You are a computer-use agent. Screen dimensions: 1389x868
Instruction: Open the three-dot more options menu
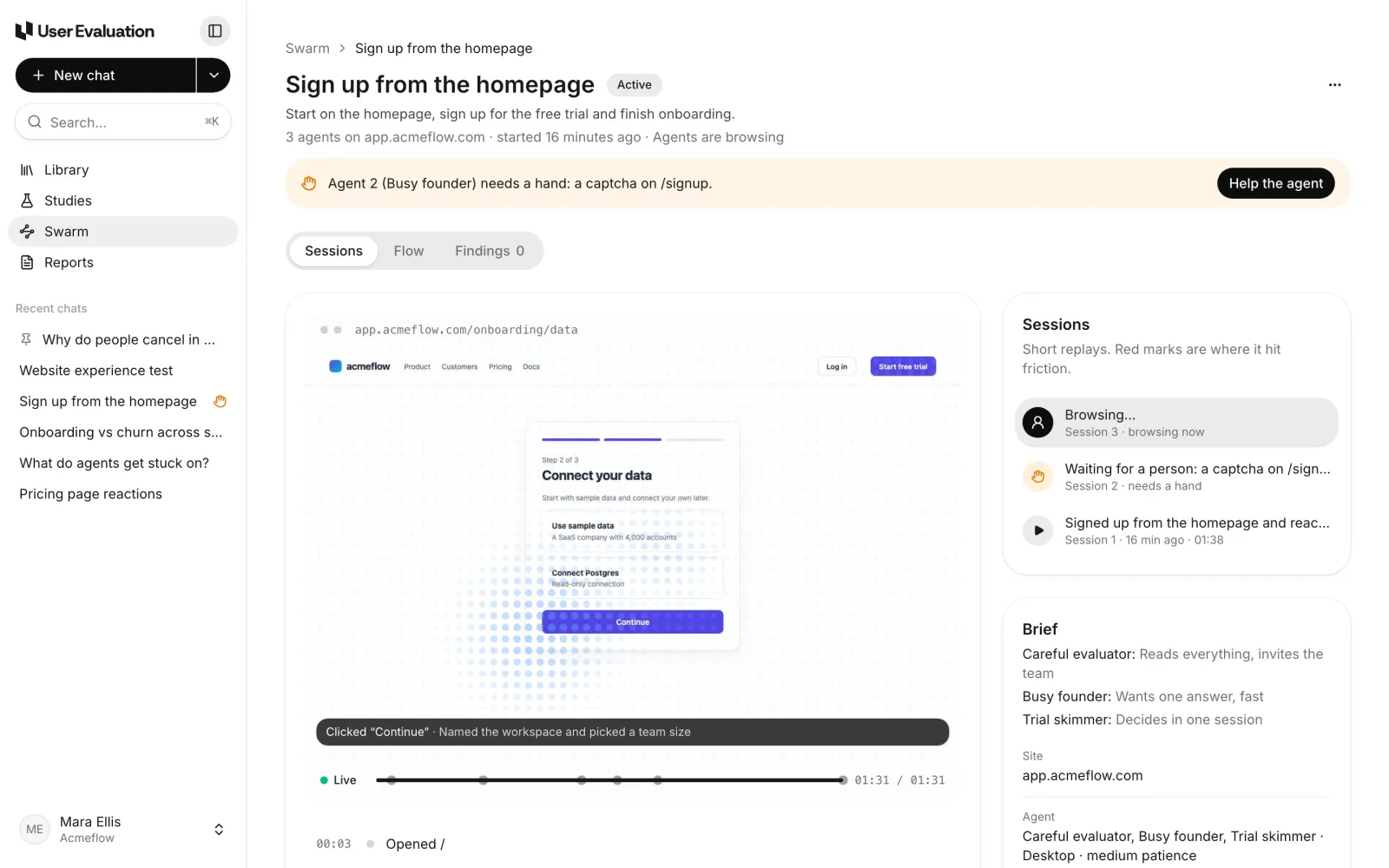pyautogui.click(x=1334, y=85)
